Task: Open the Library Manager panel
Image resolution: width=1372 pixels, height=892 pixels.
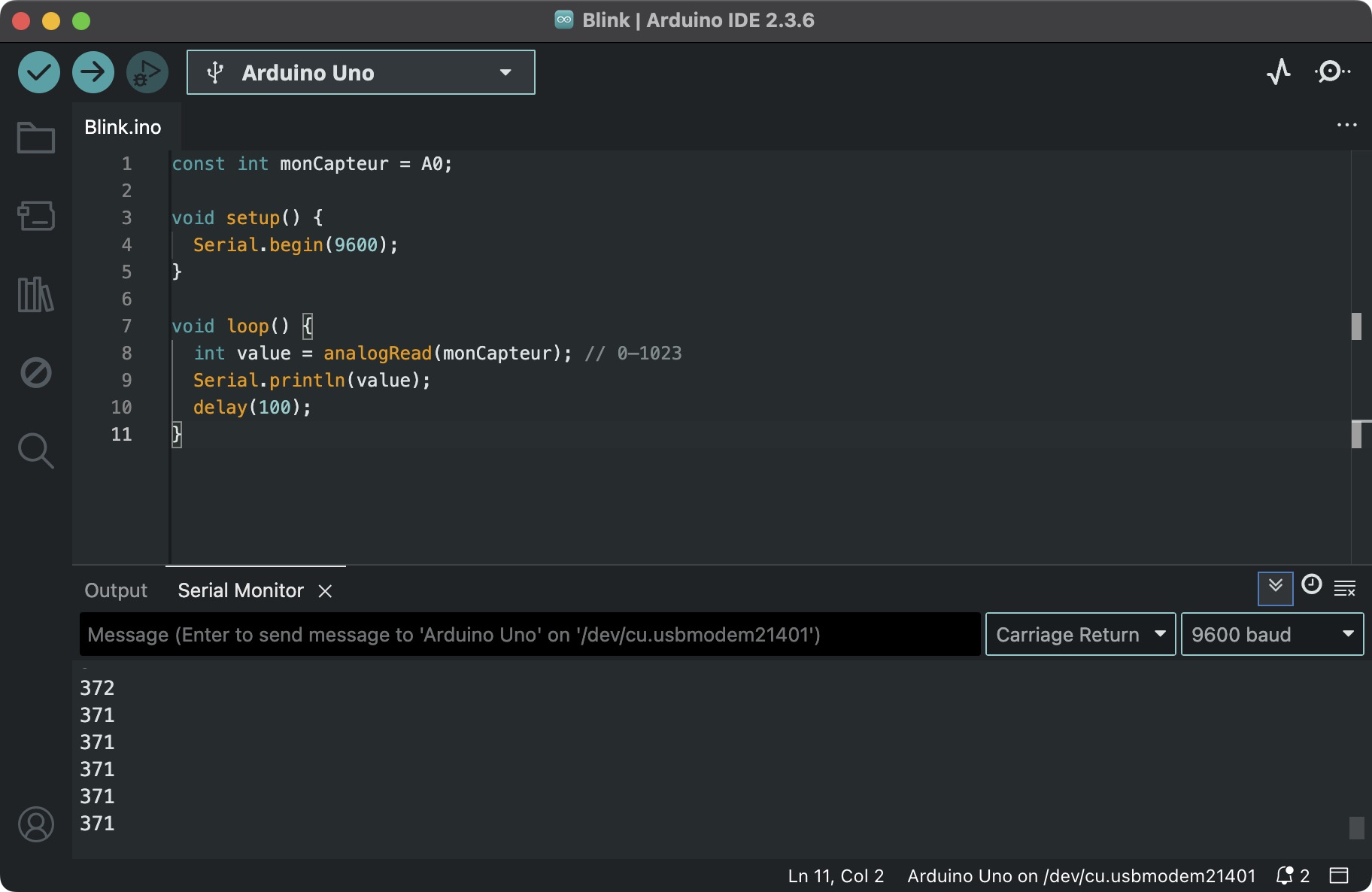Action: [x=35, y=294]
